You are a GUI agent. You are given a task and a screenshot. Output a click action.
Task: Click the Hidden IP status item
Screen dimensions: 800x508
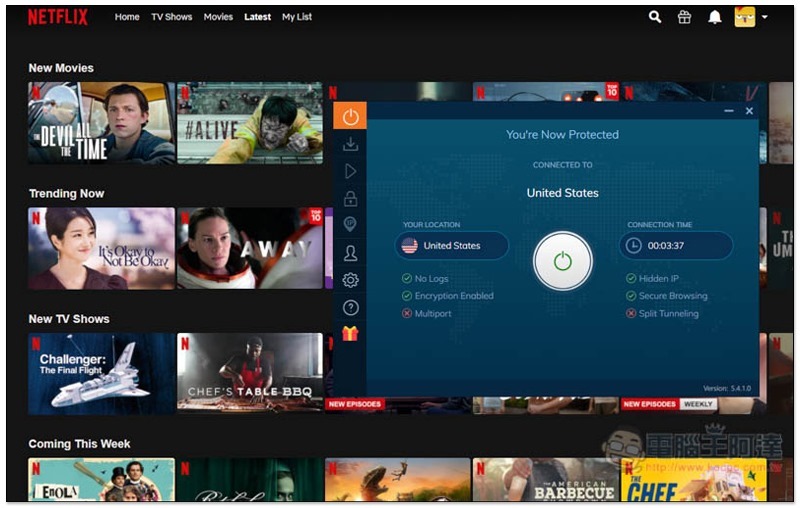pos(652,278)
